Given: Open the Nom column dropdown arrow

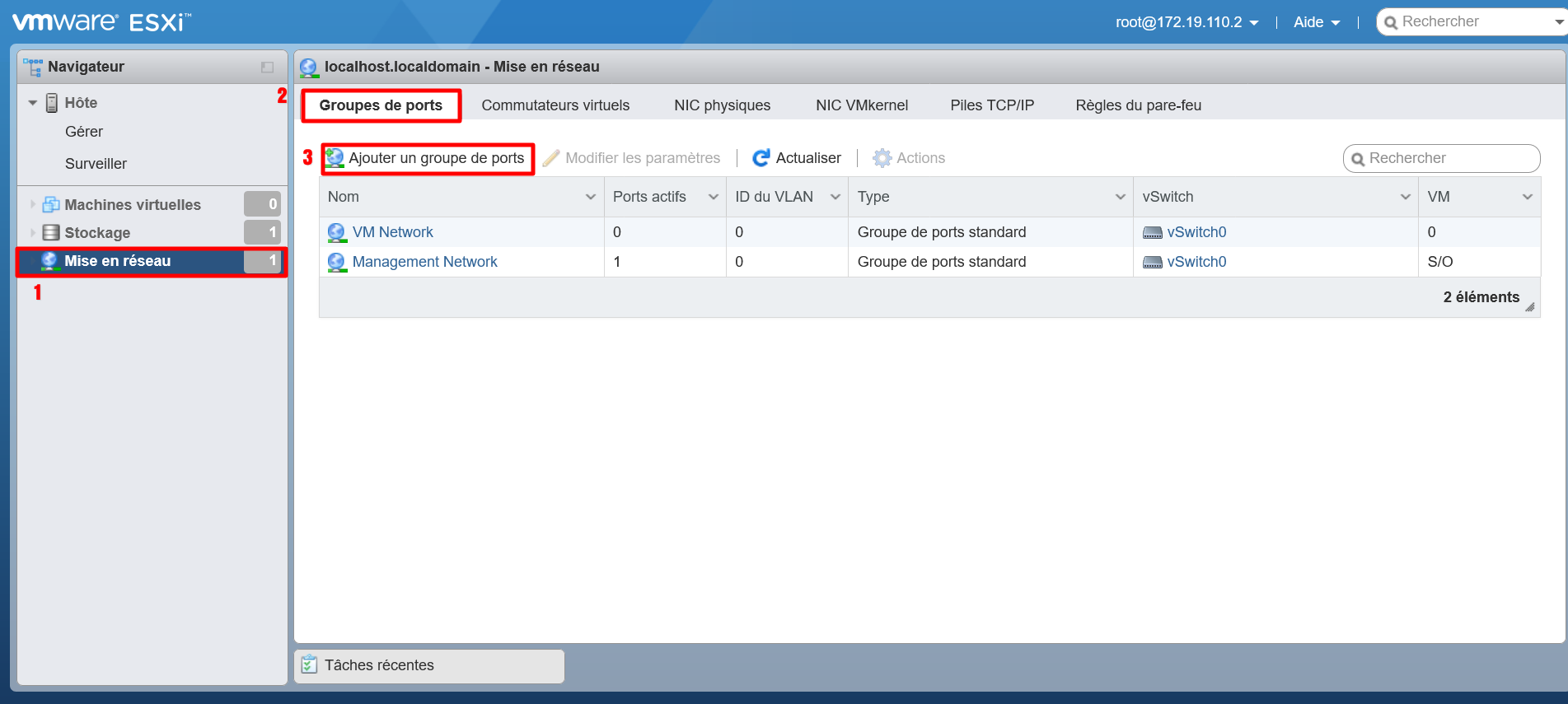Looking at the screenshot, I should (590, 197).
